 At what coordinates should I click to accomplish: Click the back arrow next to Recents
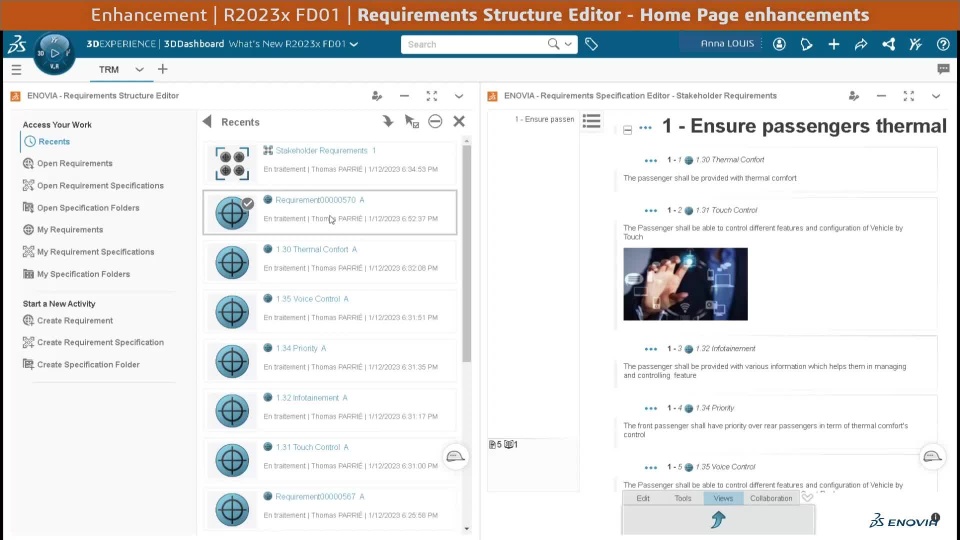pos(207,122)
